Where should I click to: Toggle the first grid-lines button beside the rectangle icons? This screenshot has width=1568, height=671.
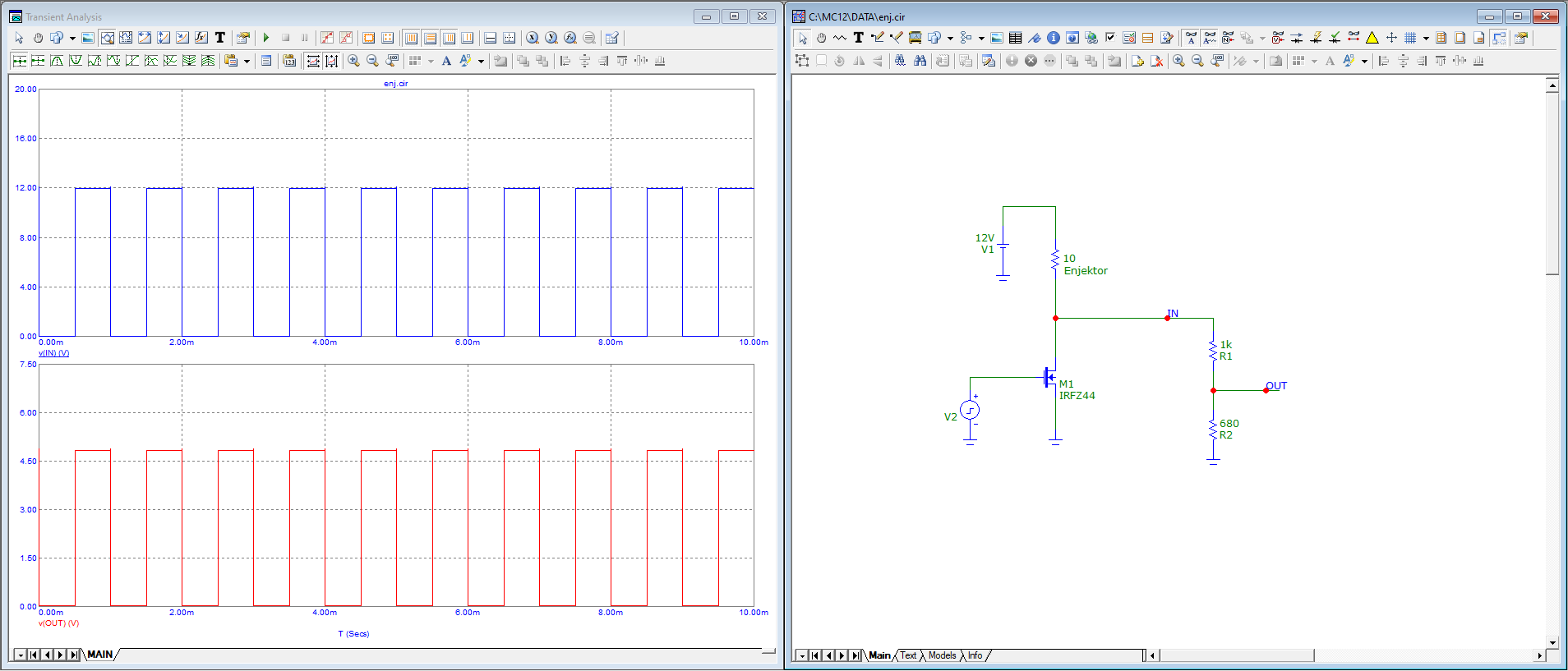pos(411,38)
